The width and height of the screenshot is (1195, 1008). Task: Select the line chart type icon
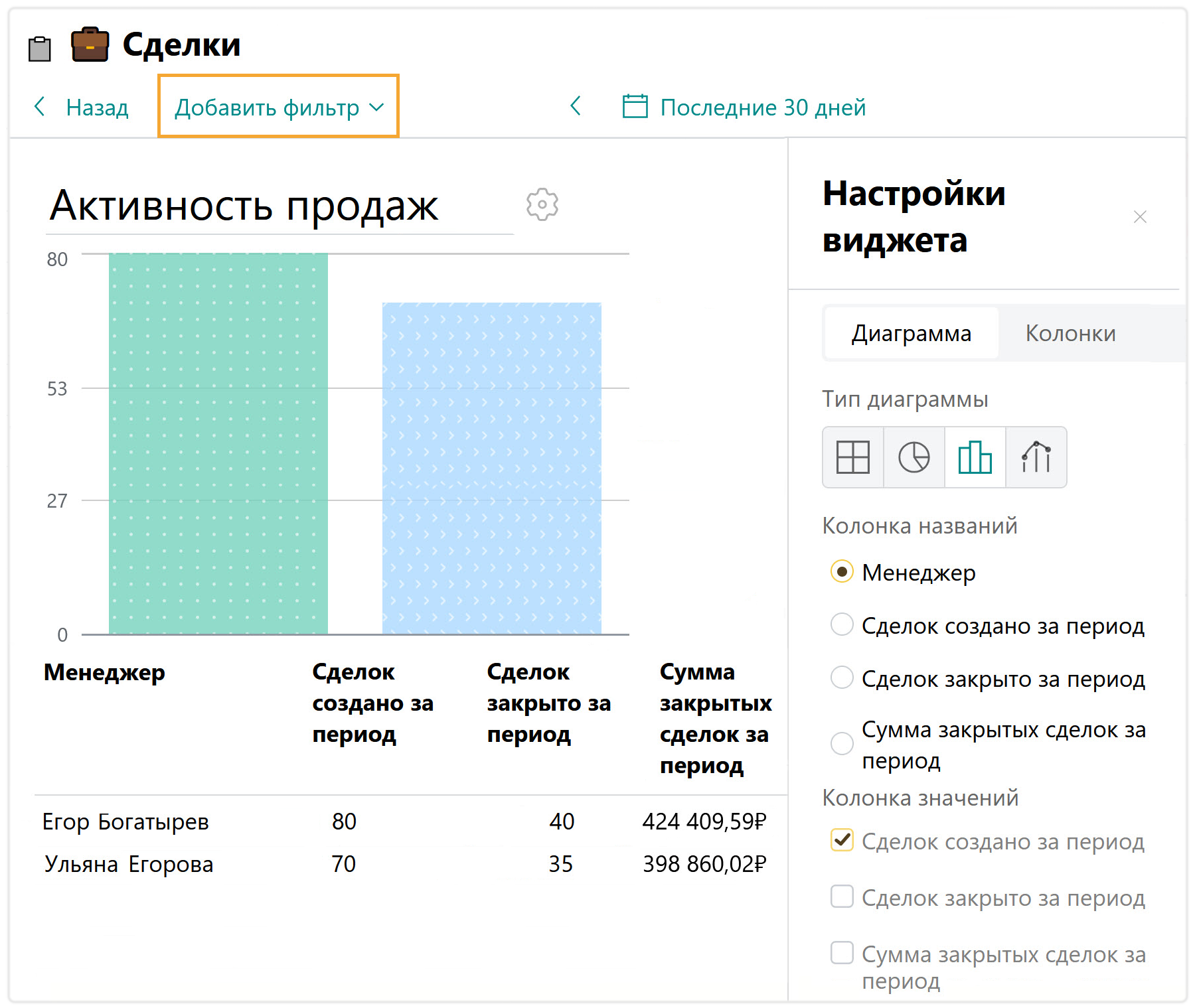1036,457
